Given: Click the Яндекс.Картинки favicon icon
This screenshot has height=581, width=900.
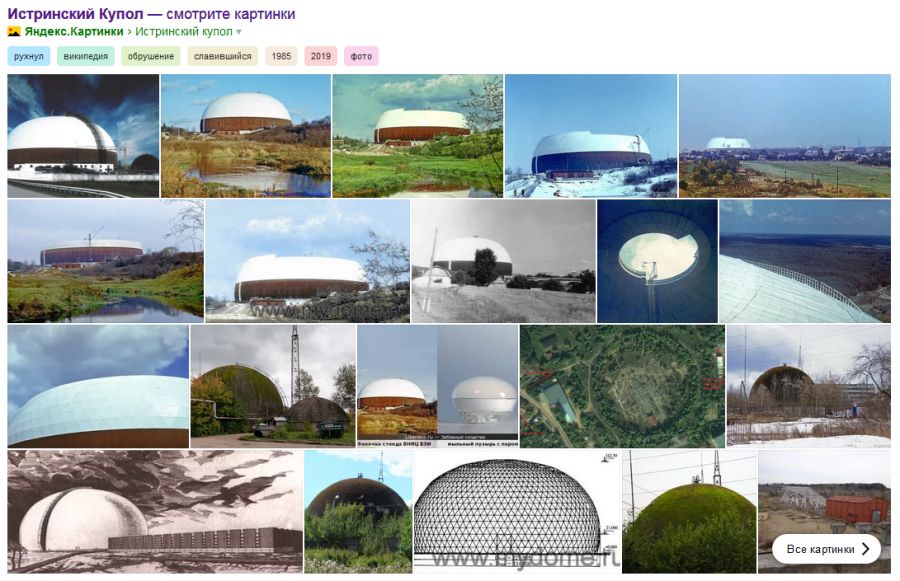Looking at the screenshot, I should pyautogui.click(x=14, y=32).
